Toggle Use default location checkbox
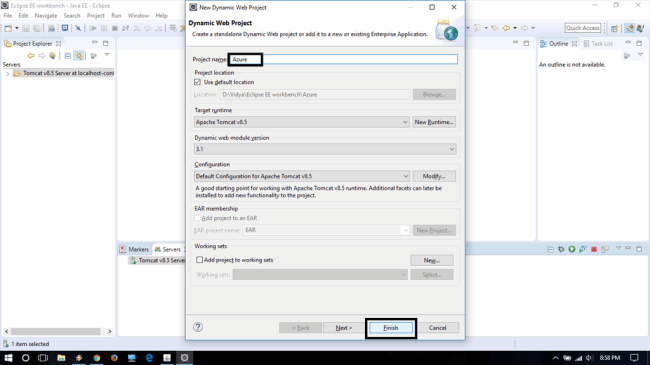The height and width of the screenshot is (365, 650). tap(197, 82)
